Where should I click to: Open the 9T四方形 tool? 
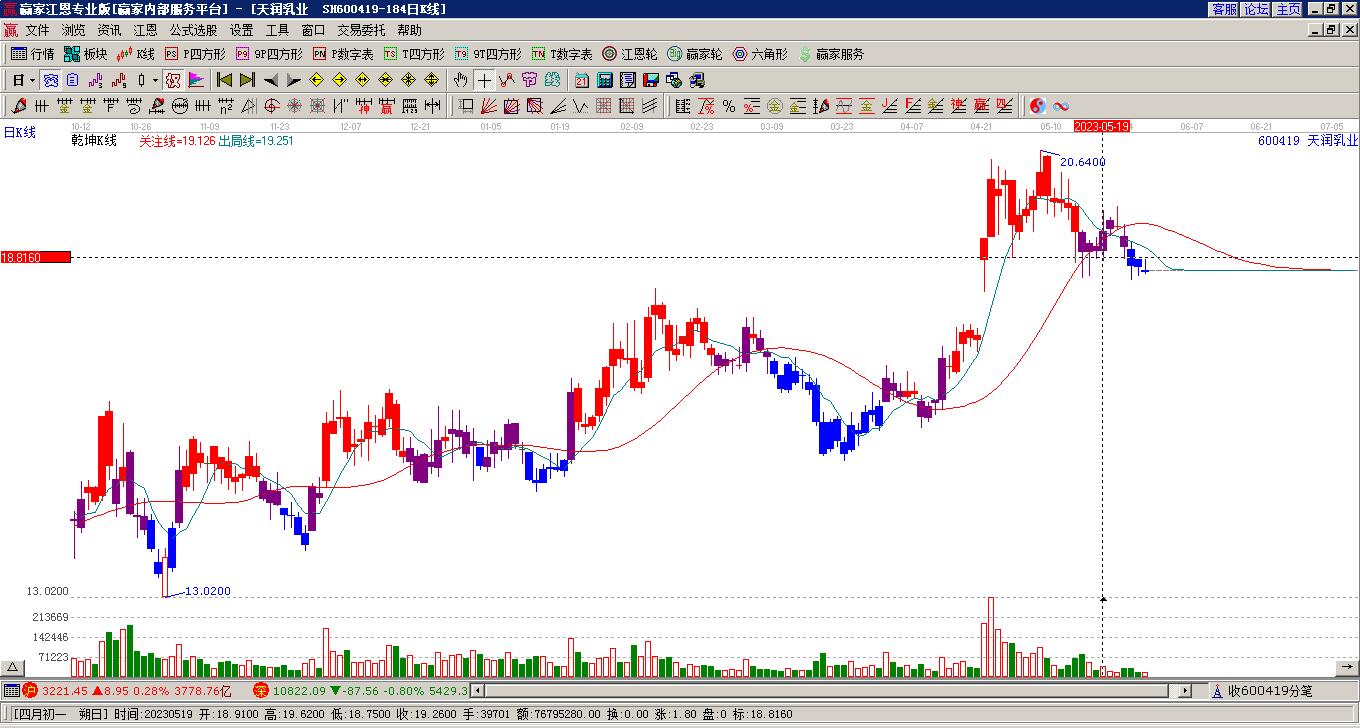(x=488, y=54)
